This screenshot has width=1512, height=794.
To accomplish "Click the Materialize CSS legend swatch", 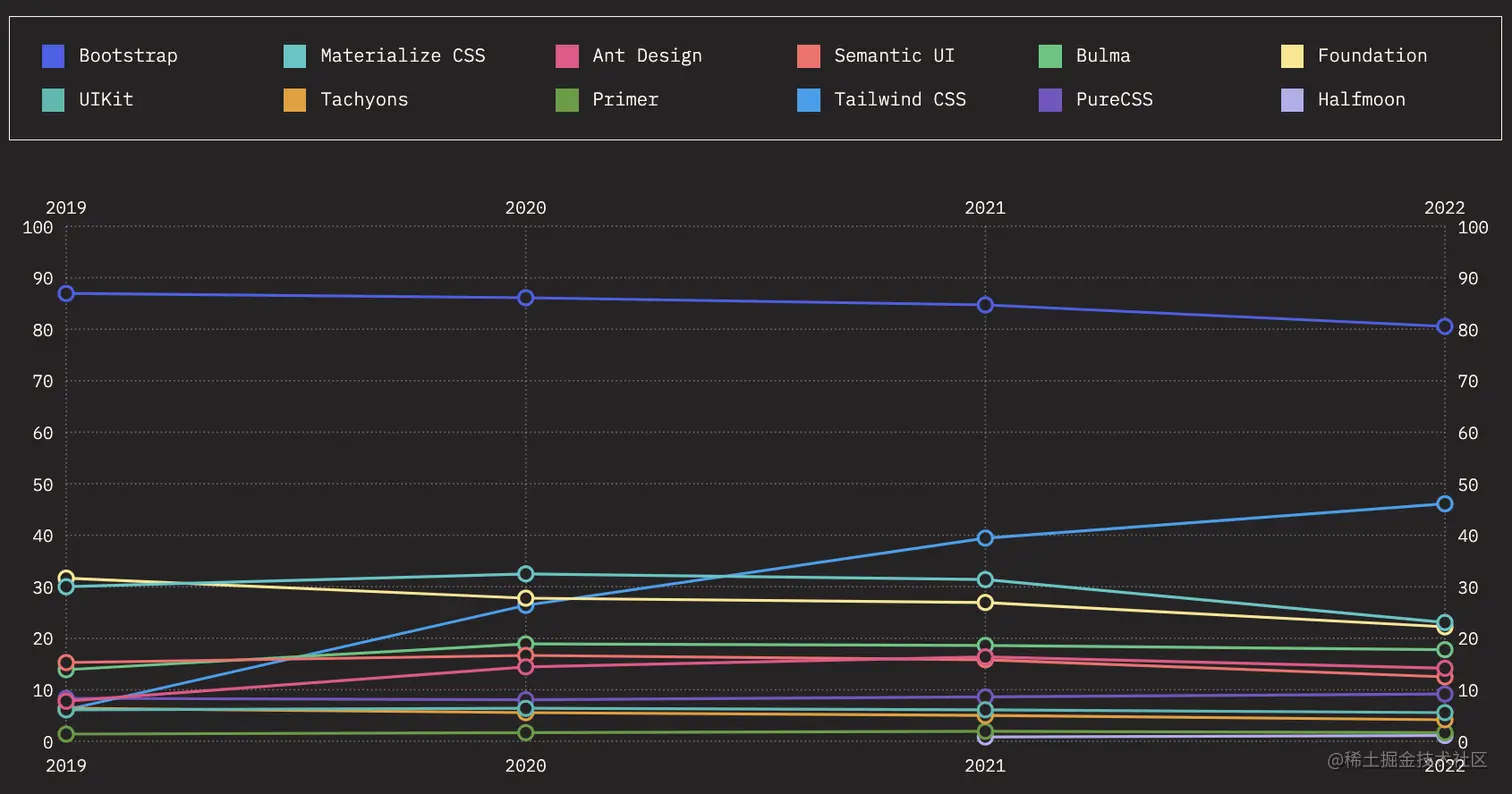I will [295, 56].
